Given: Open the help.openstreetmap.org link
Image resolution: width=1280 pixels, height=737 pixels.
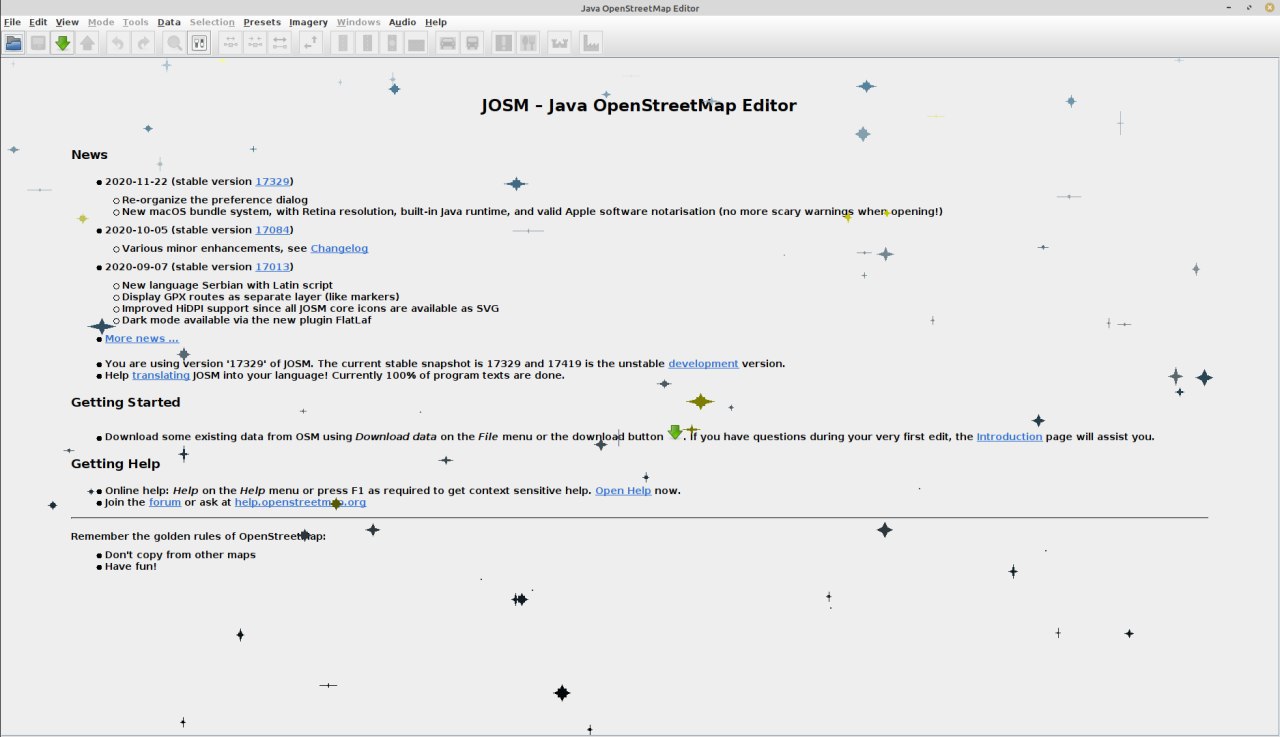Looking at the screenshot, I should click(300, 502).
